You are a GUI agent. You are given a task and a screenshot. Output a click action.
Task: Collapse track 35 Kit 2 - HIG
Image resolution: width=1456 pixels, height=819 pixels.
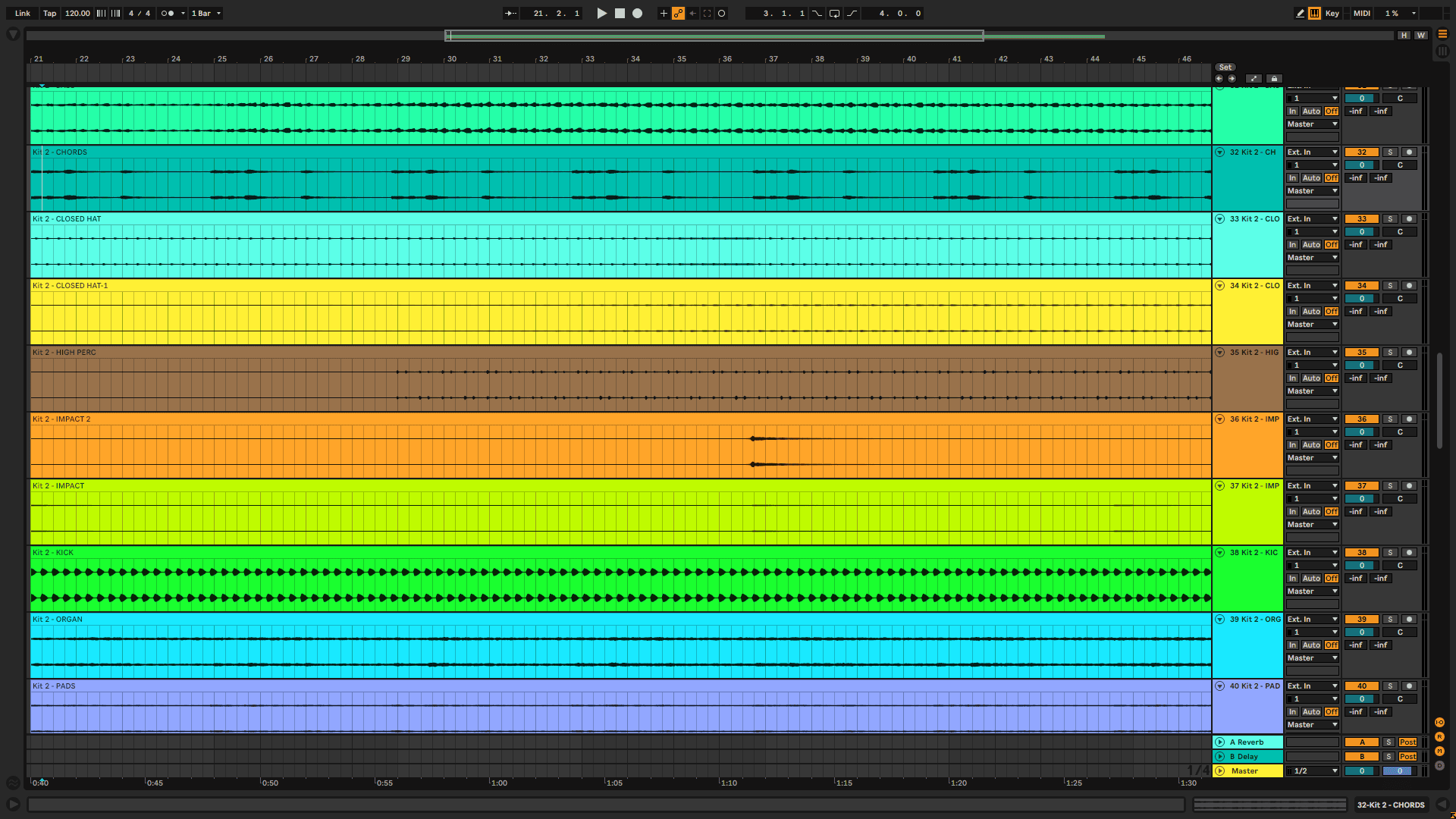point(1219,353)
